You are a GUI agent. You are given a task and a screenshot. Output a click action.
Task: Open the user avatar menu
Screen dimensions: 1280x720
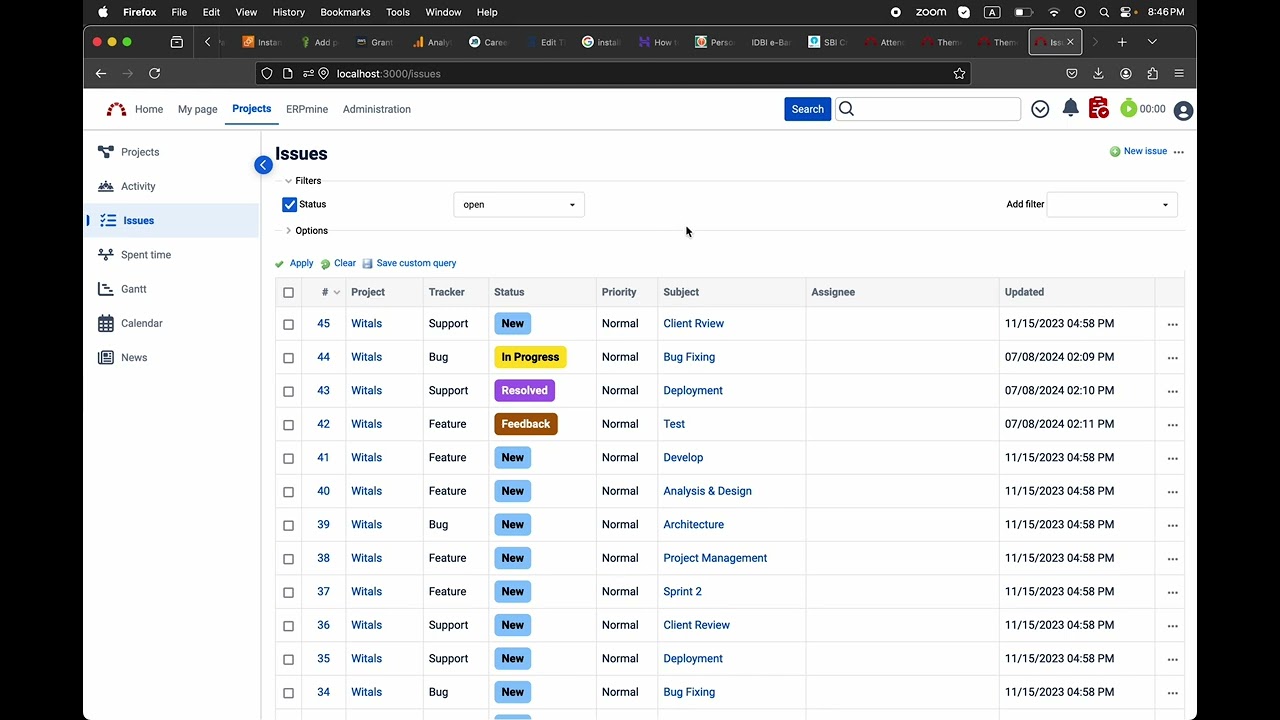coord(1183,110)
